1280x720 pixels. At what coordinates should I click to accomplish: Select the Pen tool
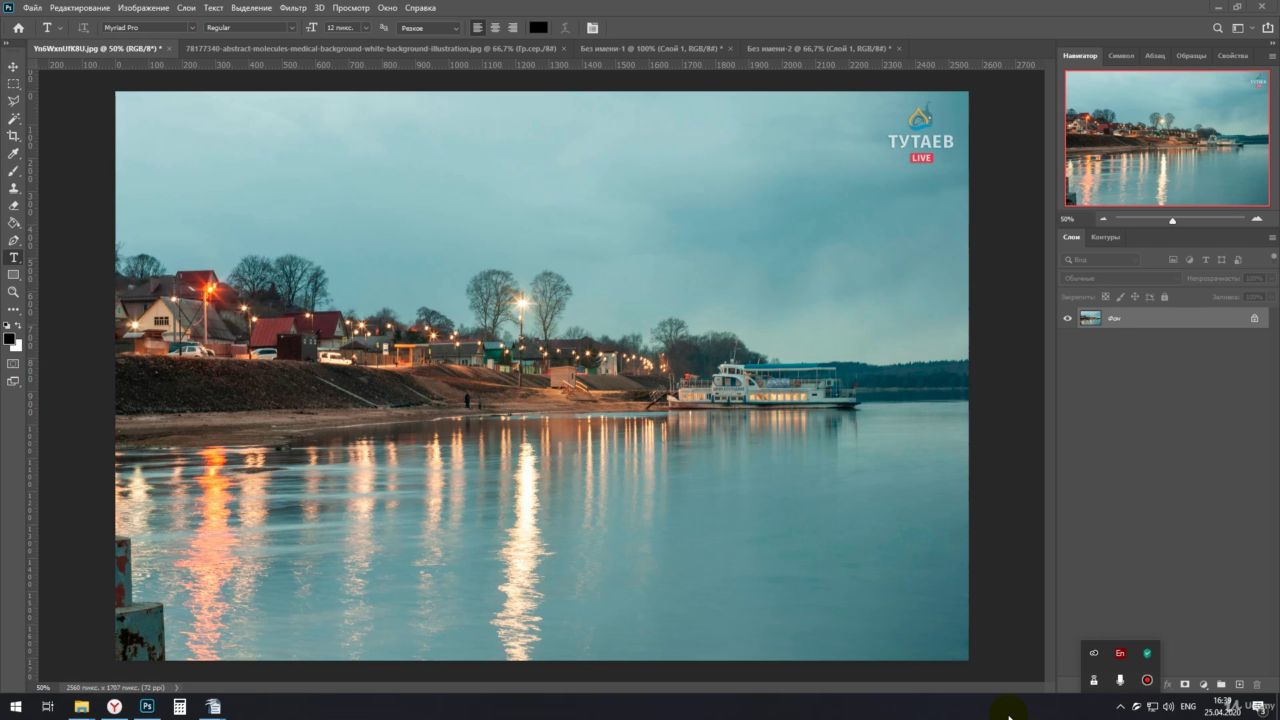(13, 240)
